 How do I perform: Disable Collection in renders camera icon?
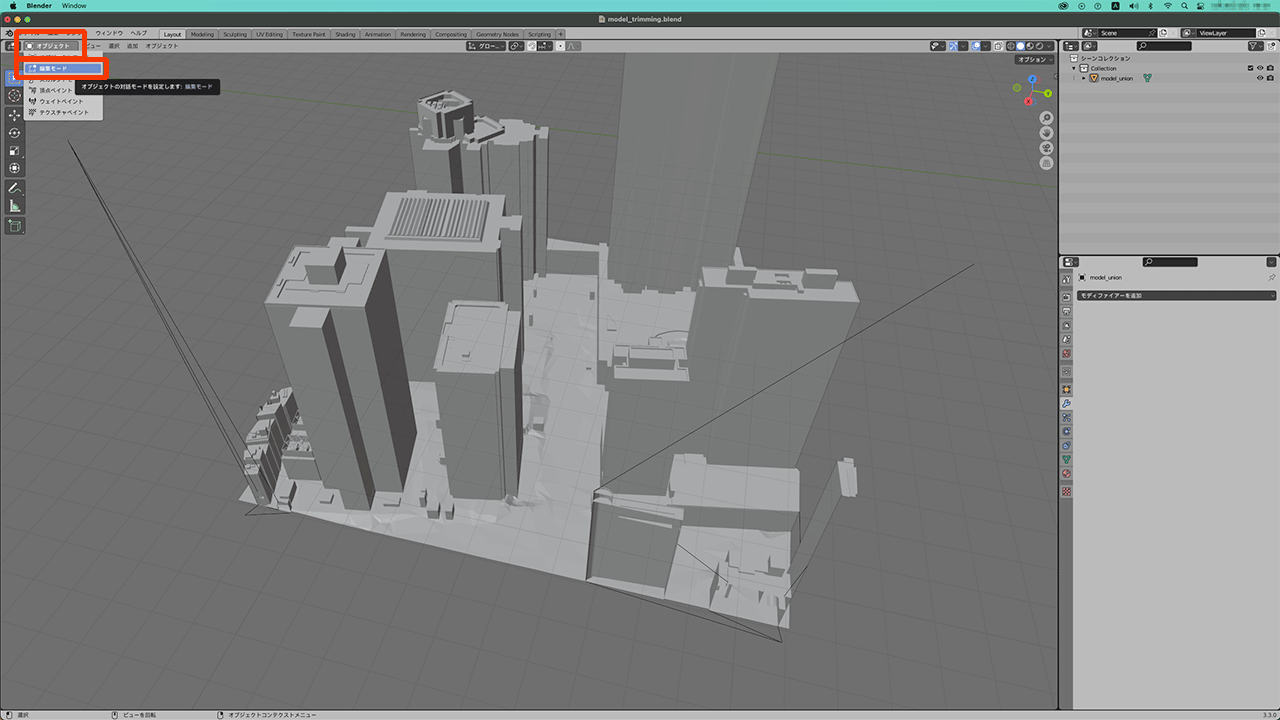(x=1270, y=68)
